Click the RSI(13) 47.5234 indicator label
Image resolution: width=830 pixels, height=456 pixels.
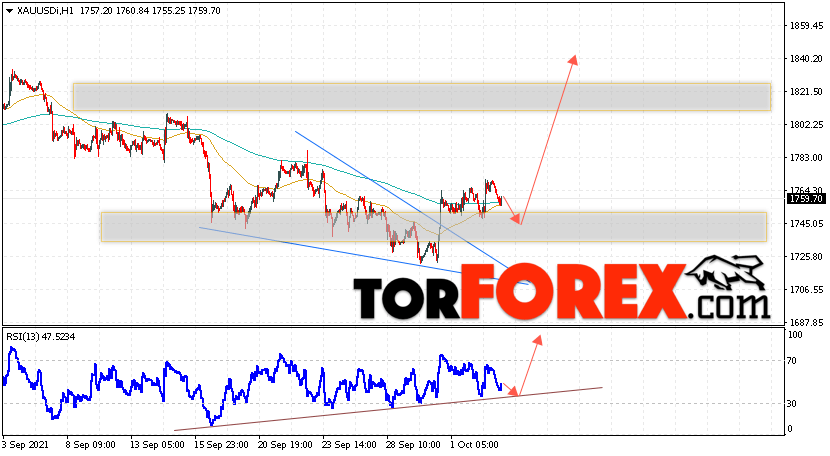point(41,337)
